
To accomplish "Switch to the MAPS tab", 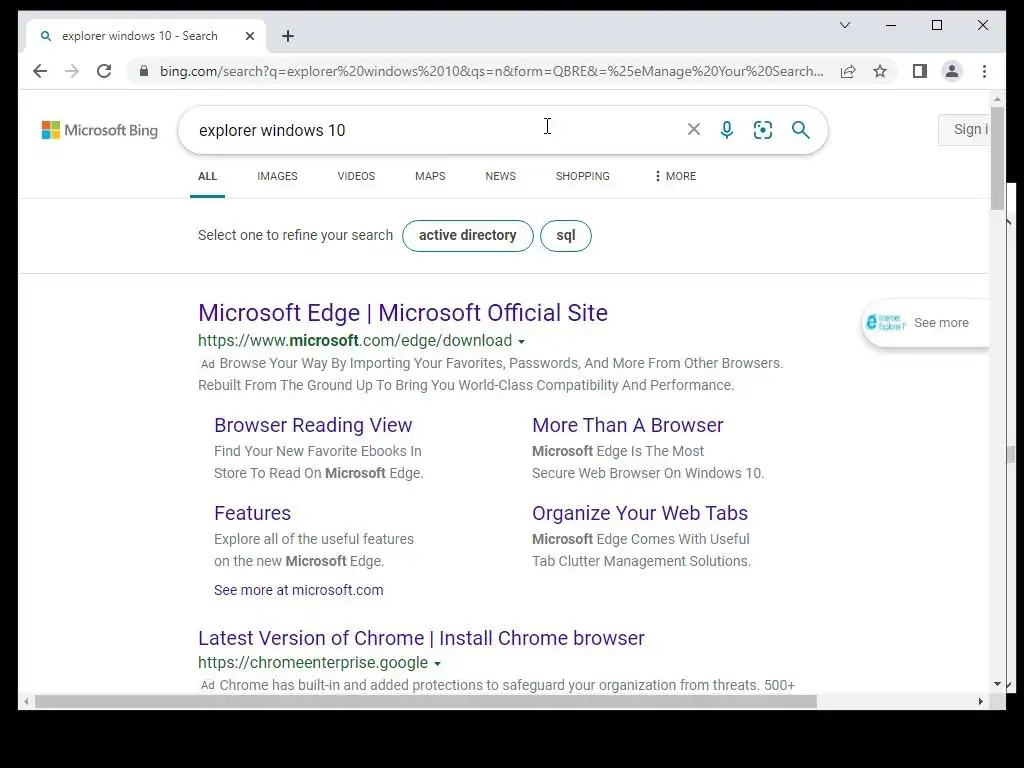I will [430, 176].
